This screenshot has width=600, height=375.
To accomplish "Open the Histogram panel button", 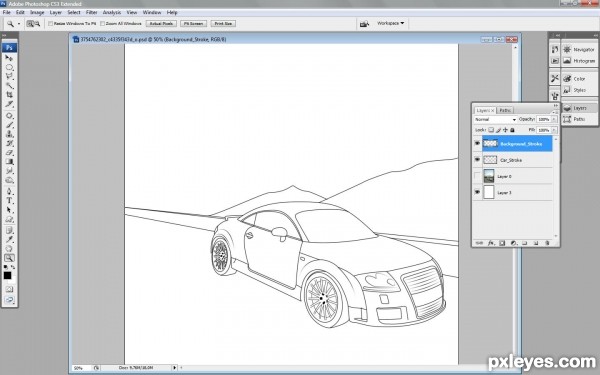I will pos(579,61).
